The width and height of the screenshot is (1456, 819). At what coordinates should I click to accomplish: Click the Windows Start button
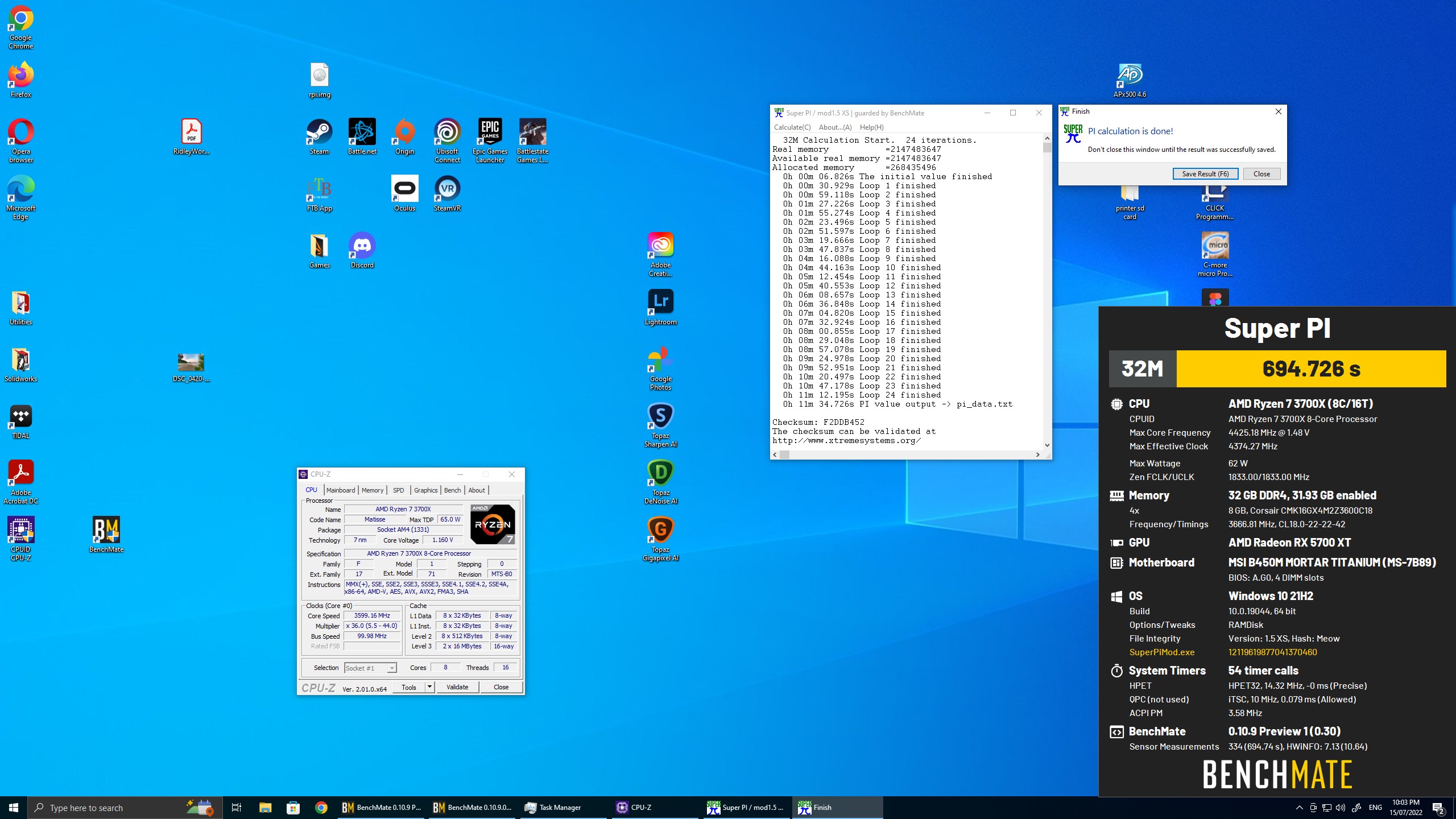click(x=14, y=808)
